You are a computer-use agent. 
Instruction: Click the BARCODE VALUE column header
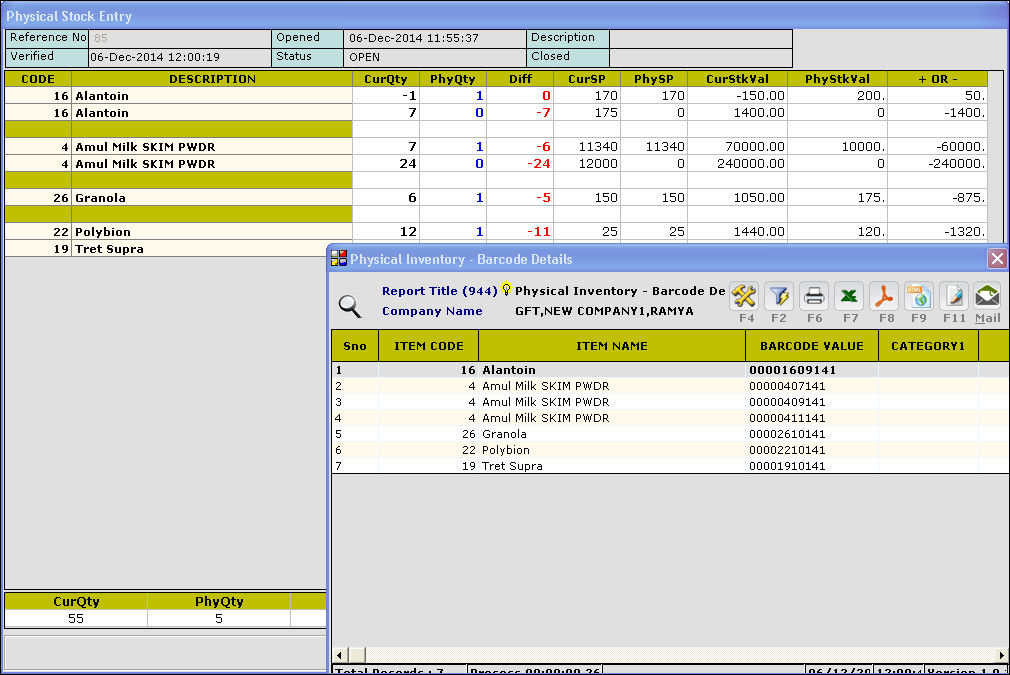pyautogui.click(x=811, y=346)
